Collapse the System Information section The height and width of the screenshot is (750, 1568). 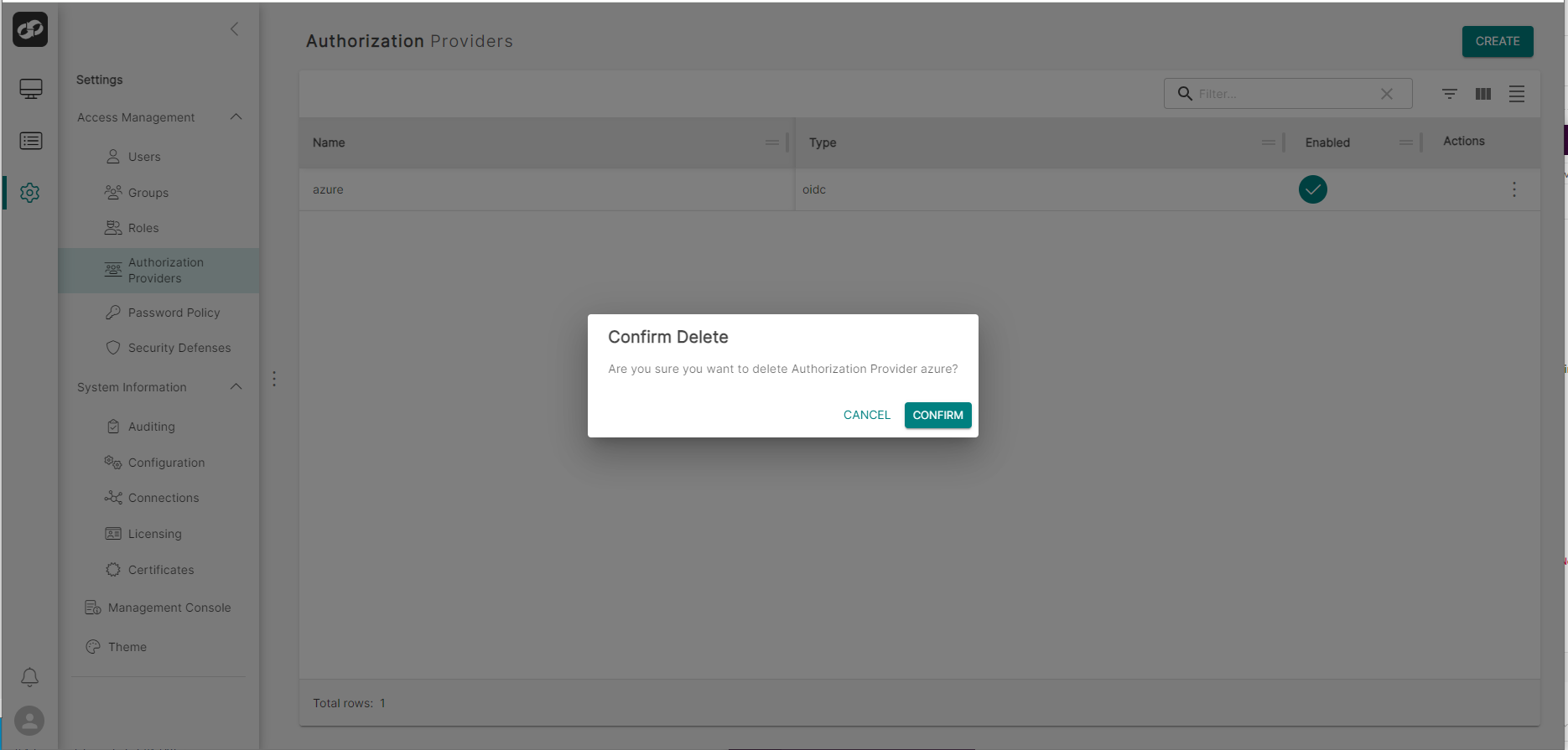click(236, 387)
